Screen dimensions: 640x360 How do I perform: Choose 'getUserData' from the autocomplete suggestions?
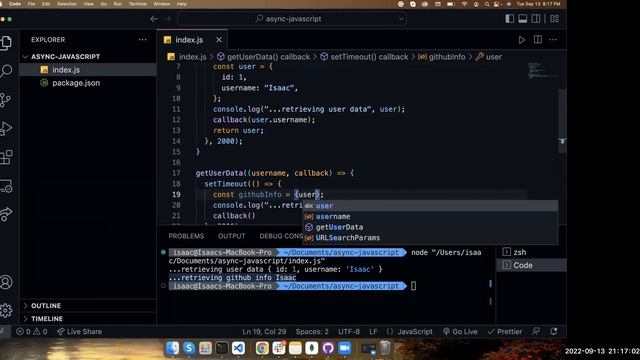click(x=430, y=227)
